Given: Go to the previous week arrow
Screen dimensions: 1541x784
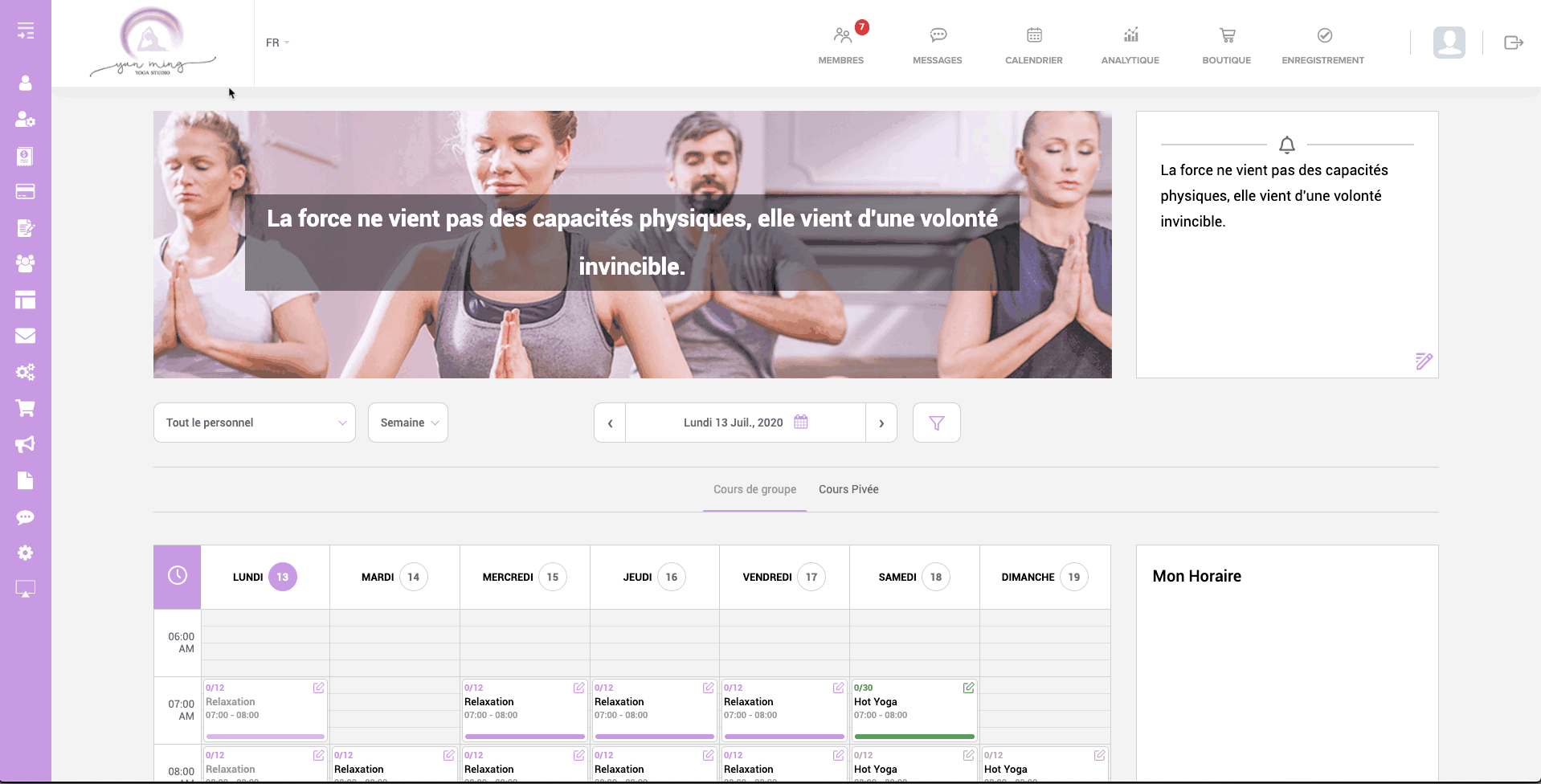Looking at the screenshot, I should [610, 423].
